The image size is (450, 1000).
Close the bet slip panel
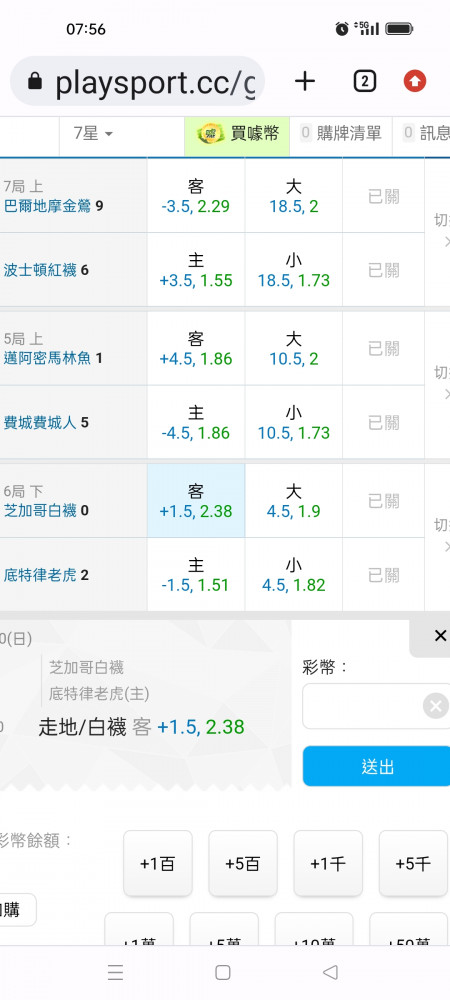coord(440,635)
